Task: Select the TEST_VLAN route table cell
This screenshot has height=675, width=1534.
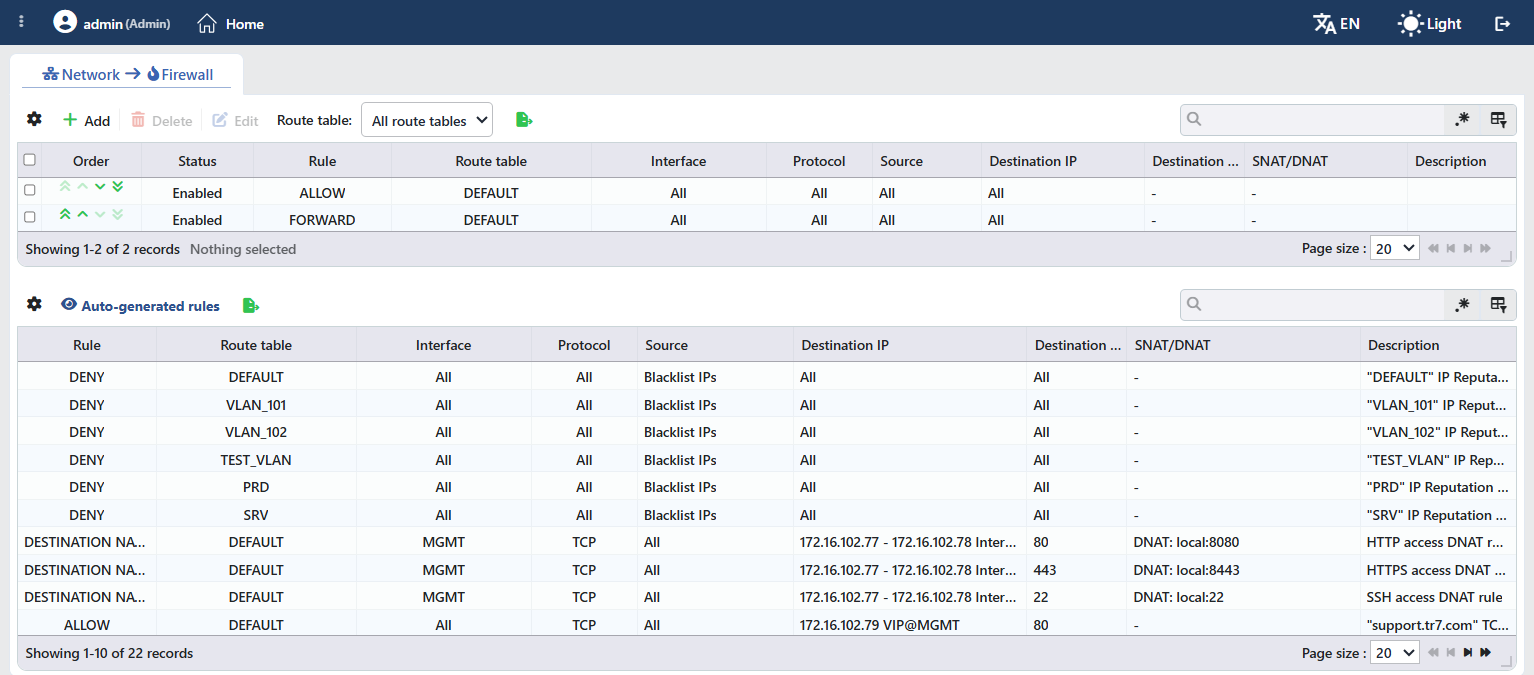Action: [x=256, y=460]
